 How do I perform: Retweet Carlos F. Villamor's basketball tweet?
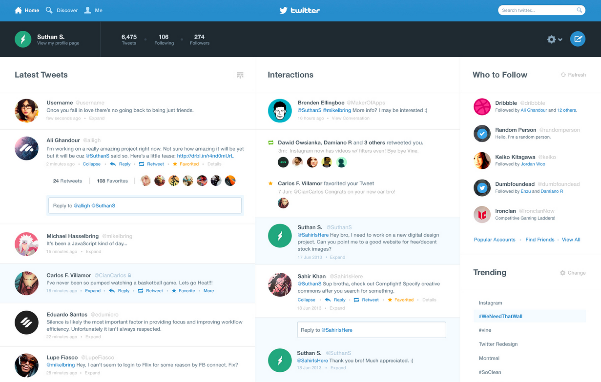click(150, 291)
